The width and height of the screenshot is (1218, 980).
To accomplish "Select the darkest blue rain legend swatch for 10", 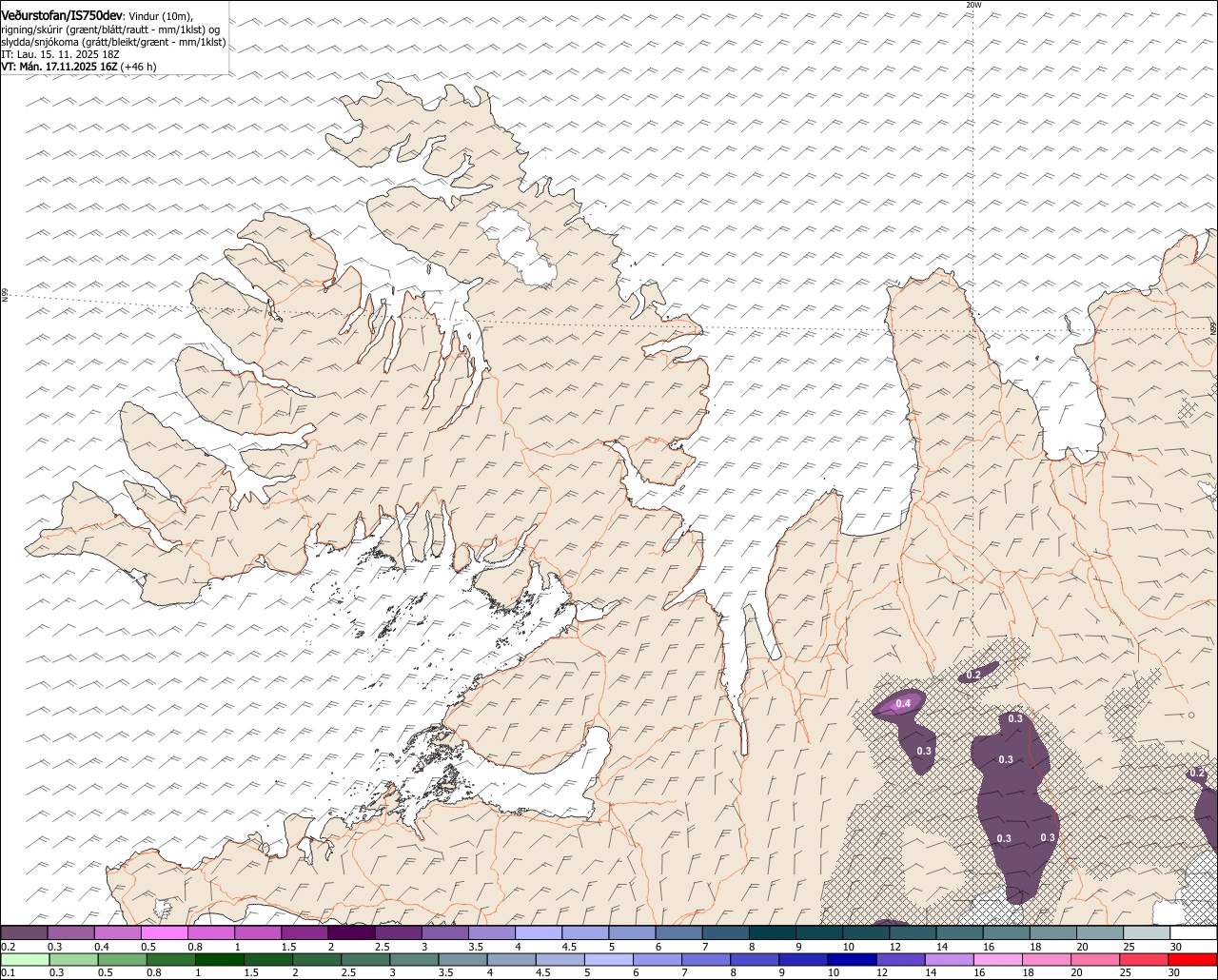I will point(853,959).
